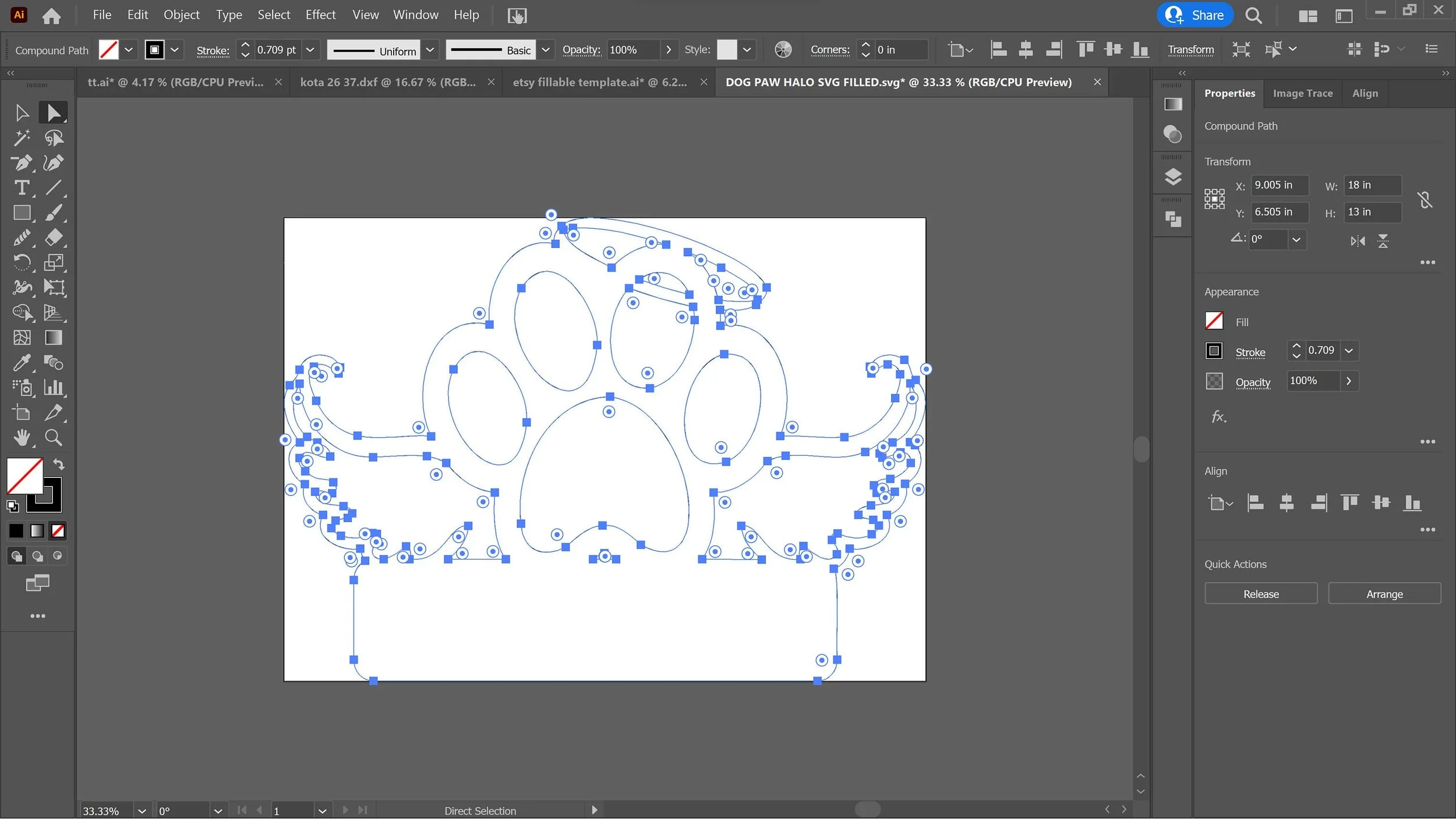Choose the Eyedropper tool

click(x=22, y=363)
